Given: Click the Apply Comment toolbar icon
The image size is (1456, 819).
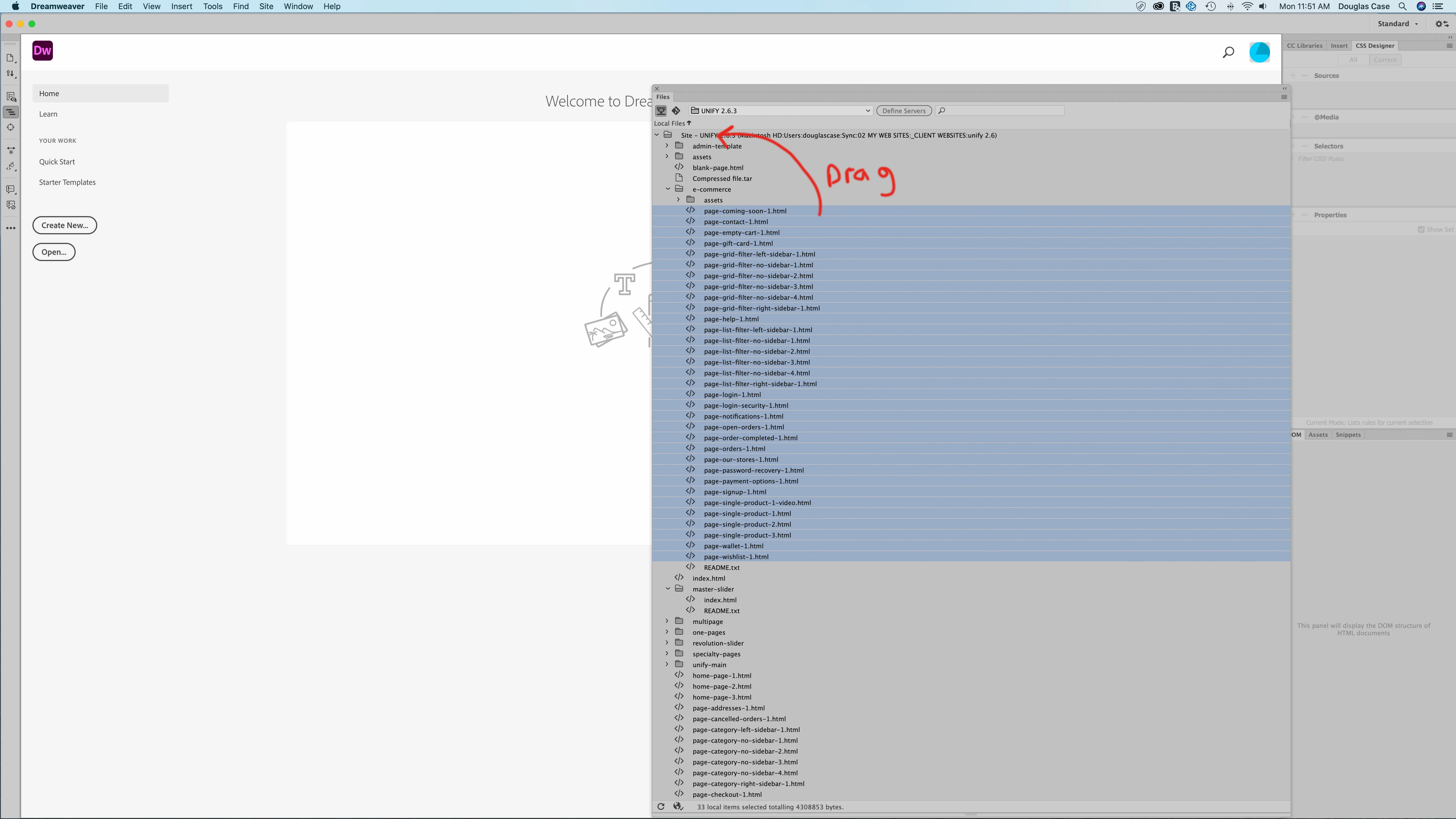Looking at the screenshot, I should 10,189.
